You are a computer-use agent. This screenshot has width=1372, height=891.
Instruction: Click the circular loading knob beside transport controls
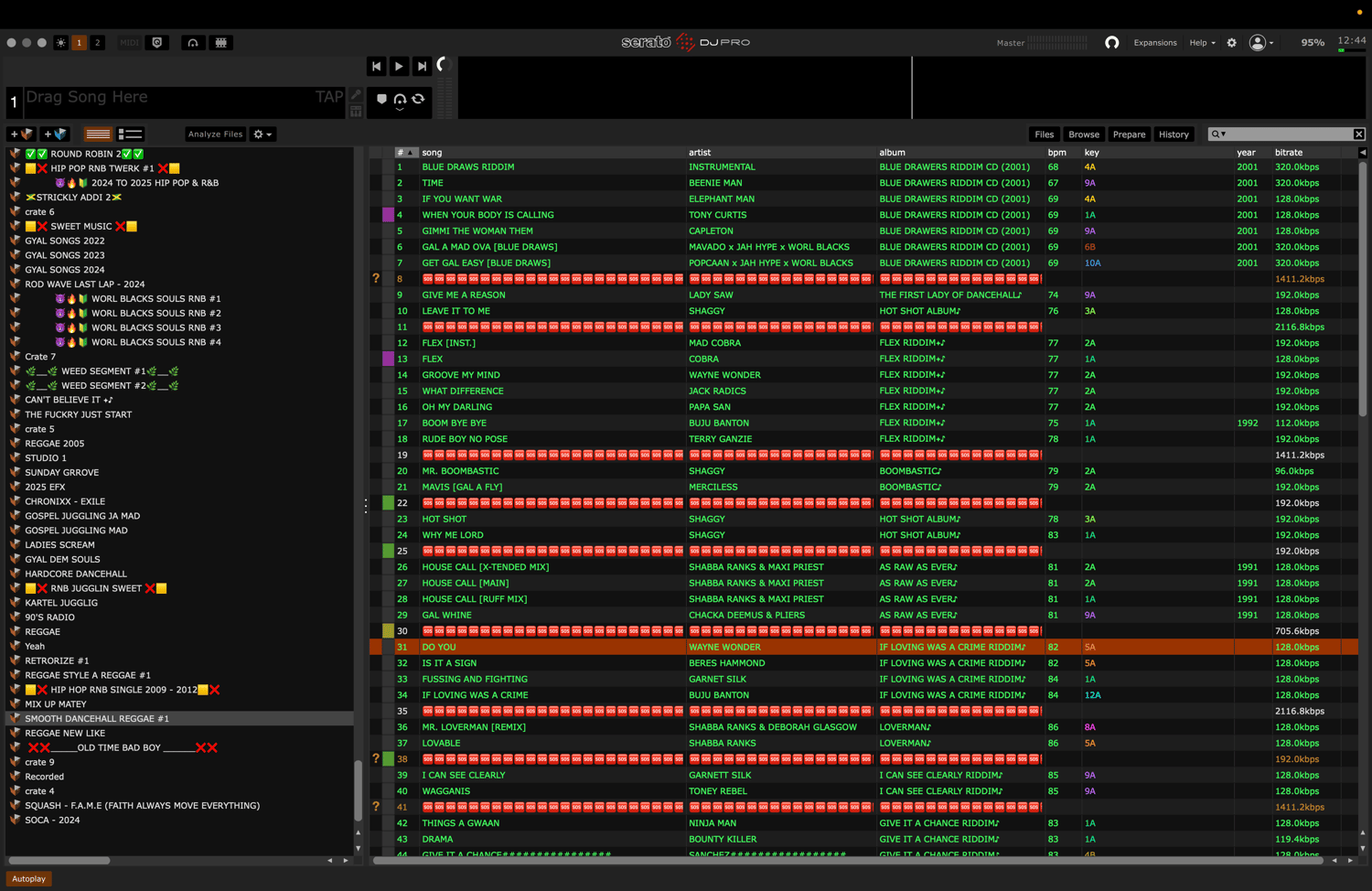click(x=444, y=65)
